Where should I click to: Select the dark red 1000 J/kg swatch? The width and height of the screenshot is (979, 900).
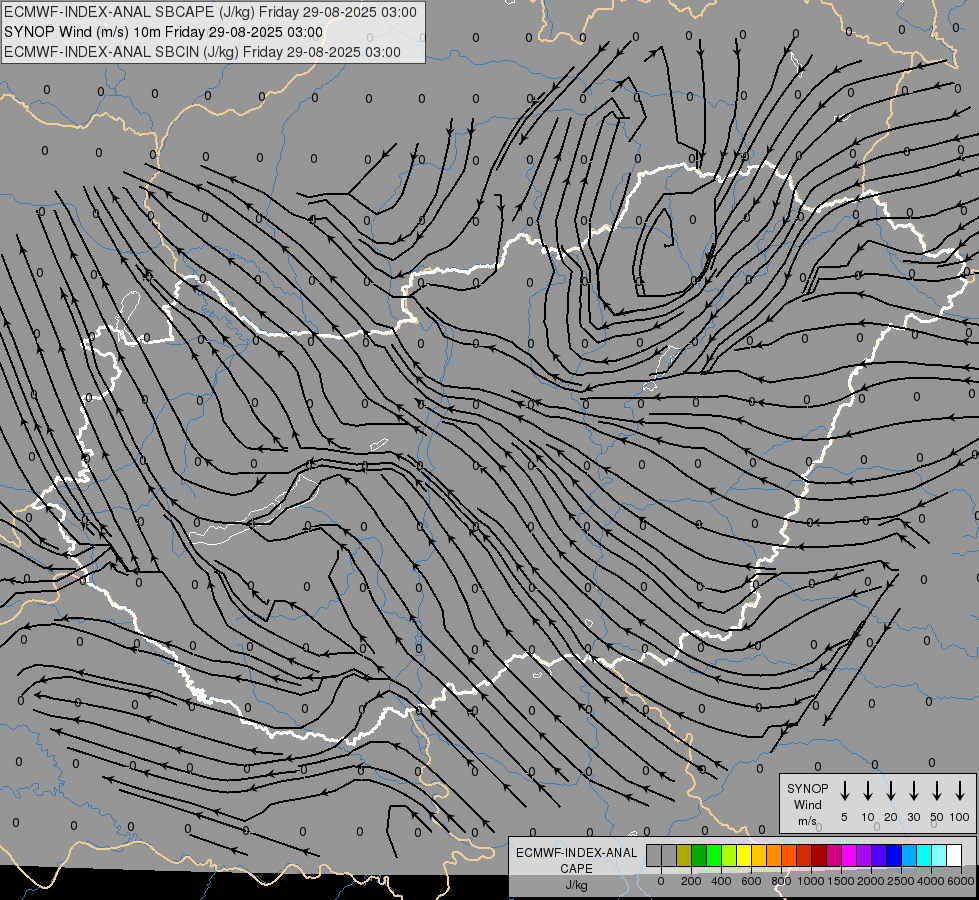(819, 855)
